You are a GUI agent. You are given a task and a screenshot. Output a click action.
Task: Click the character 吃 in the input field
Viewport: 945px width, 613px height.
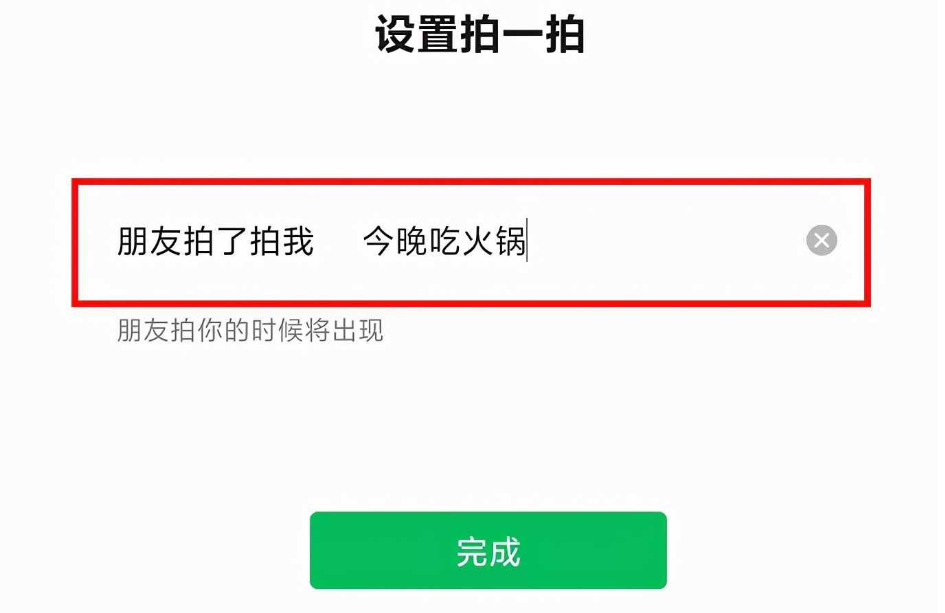coord(445,241)
